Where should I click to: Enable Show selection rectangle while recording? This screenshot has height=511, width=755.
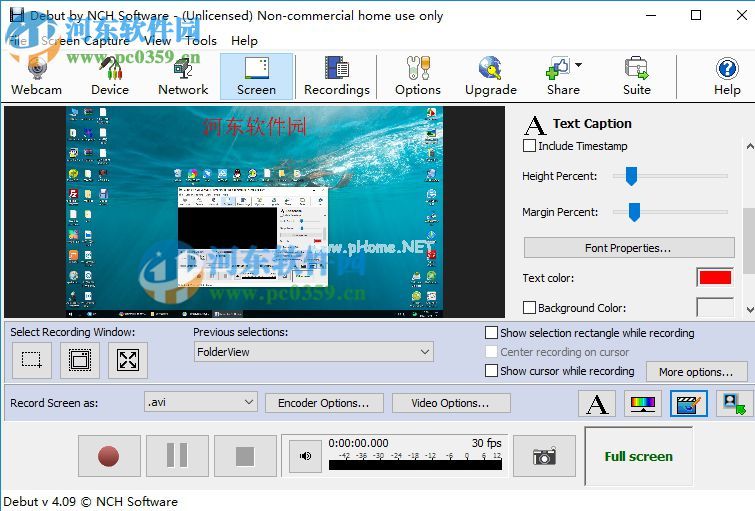491,333
